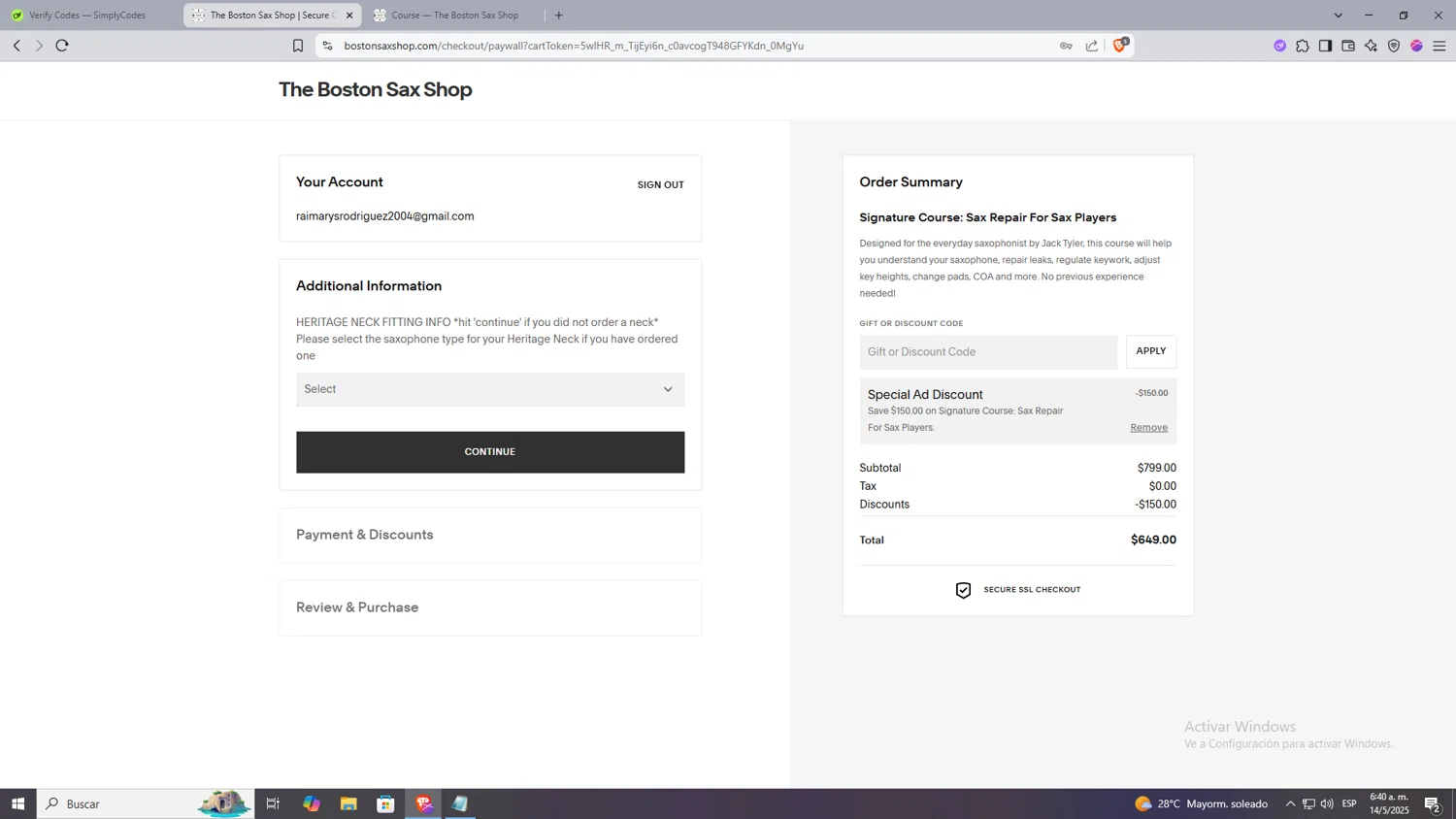
Task: Open the network status tray icon
Action: [x=1308, y=803]
